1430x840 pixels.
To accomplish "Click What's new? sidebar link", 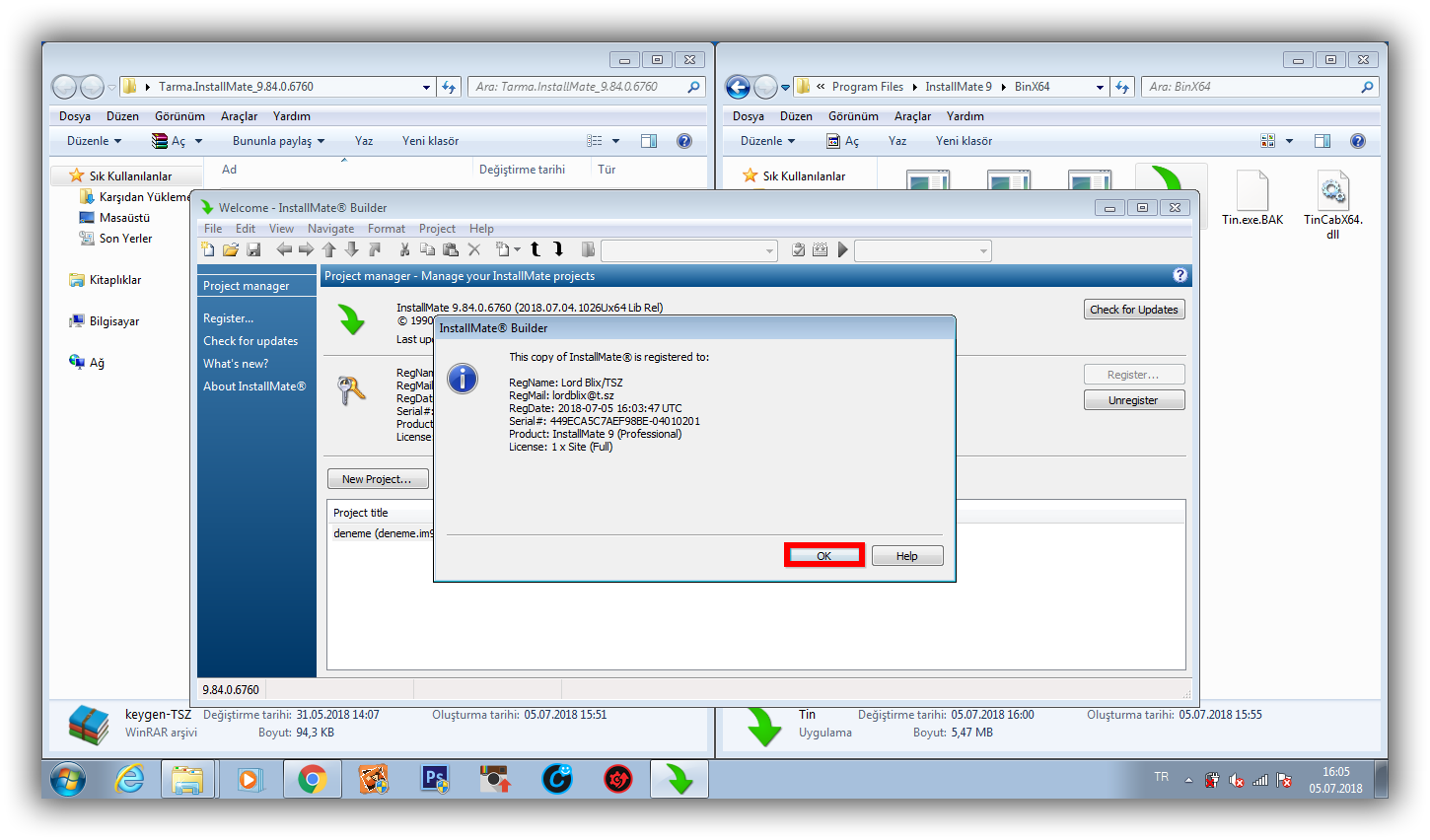I will 236,364.
